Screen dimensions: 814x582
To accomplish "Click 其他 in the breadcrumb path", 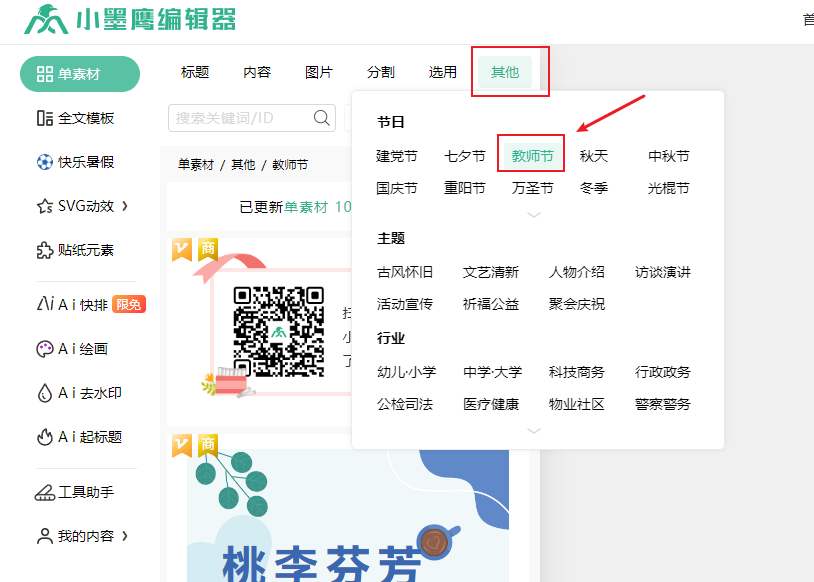I will (243, 165).
